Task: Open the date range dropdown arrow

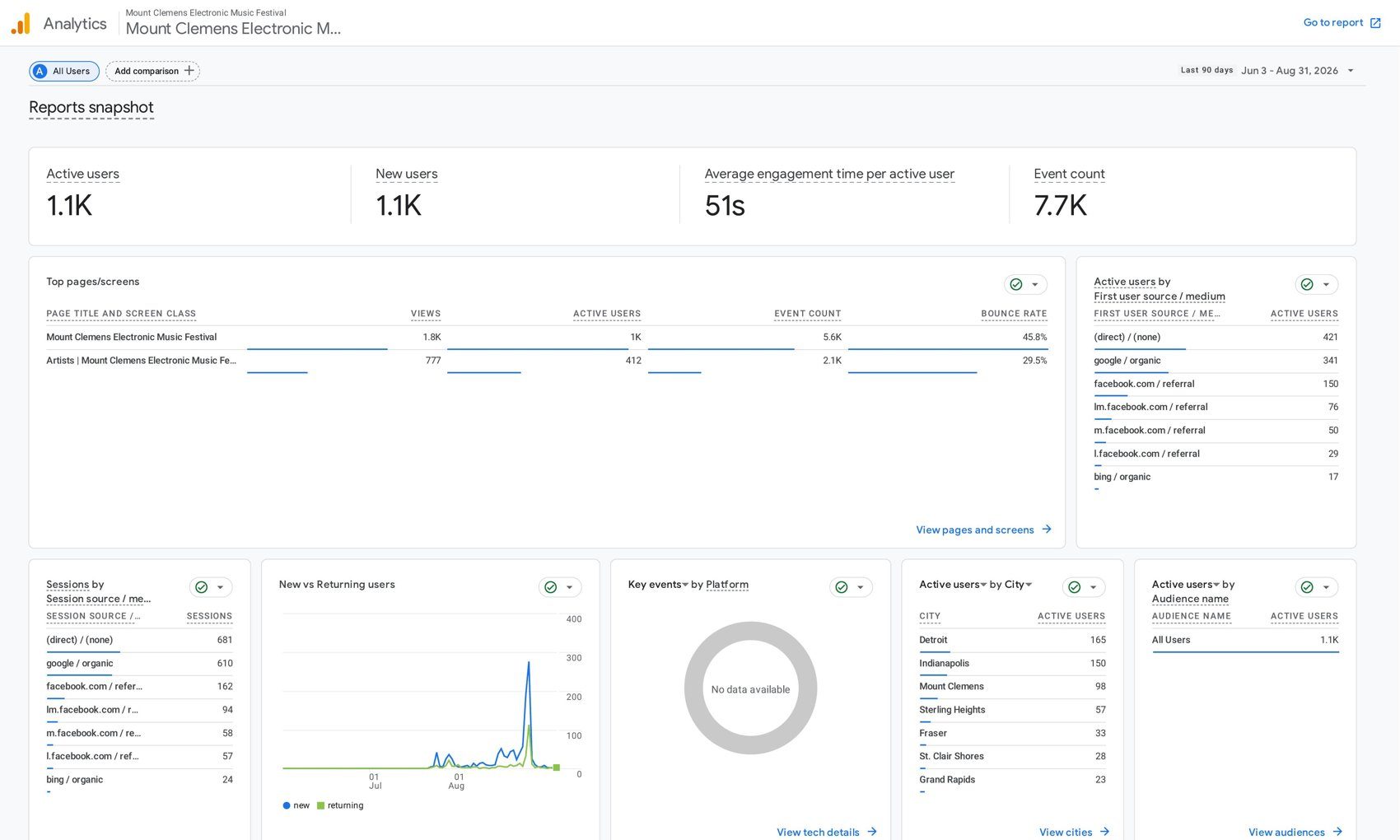Action: click(1351, 71)
